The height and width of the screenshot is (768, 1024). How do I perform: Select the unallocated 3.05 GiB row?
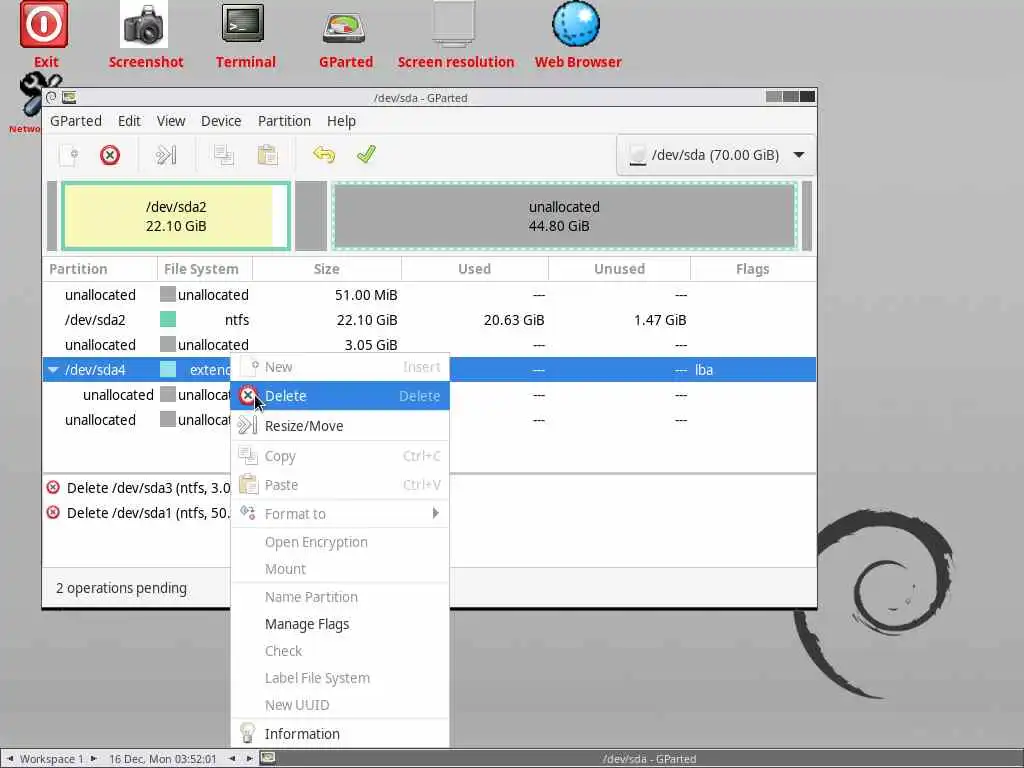[x=429, y=345]
